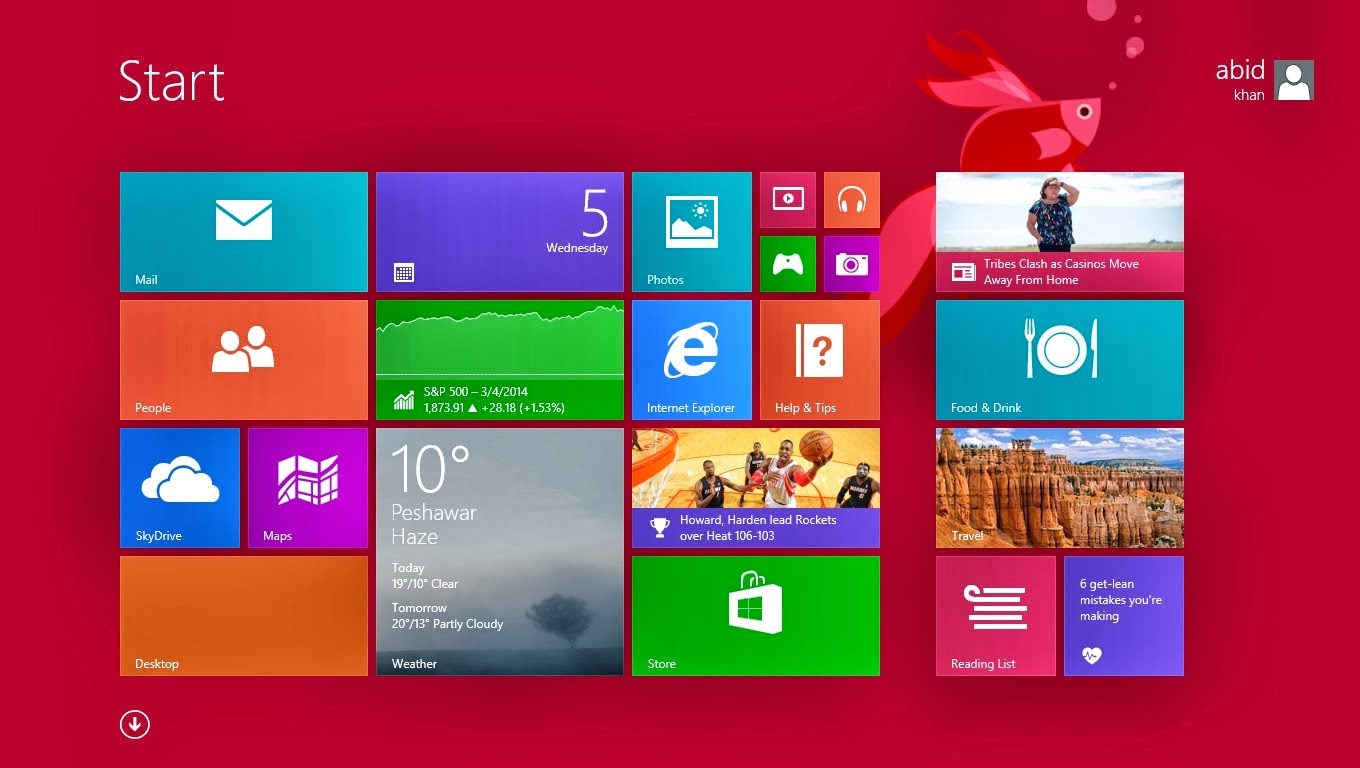Image resolution: width=1360 pixels, height=768 pixels.
Task: Open the News tile about Tribes Clash
Action: pos(1060,232)
